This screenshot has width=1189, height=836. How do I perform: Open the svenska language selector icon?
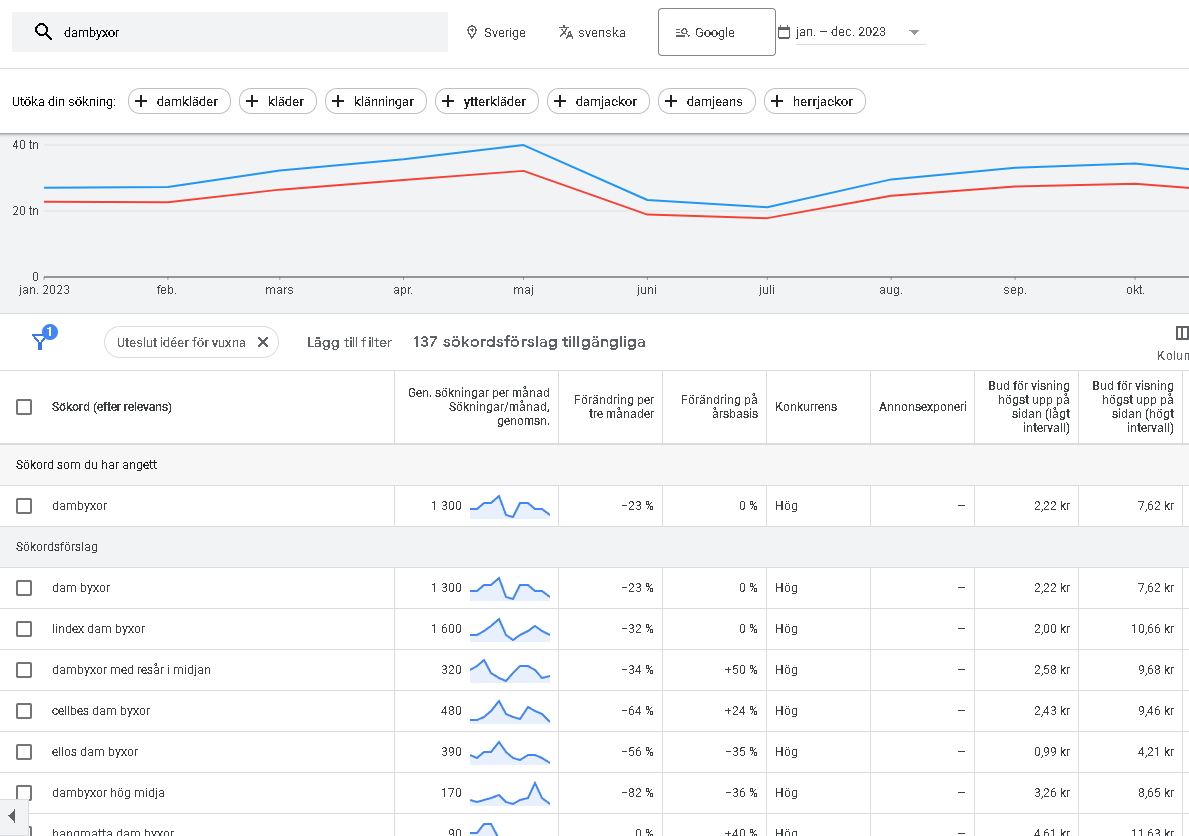[x=566, y=32]
